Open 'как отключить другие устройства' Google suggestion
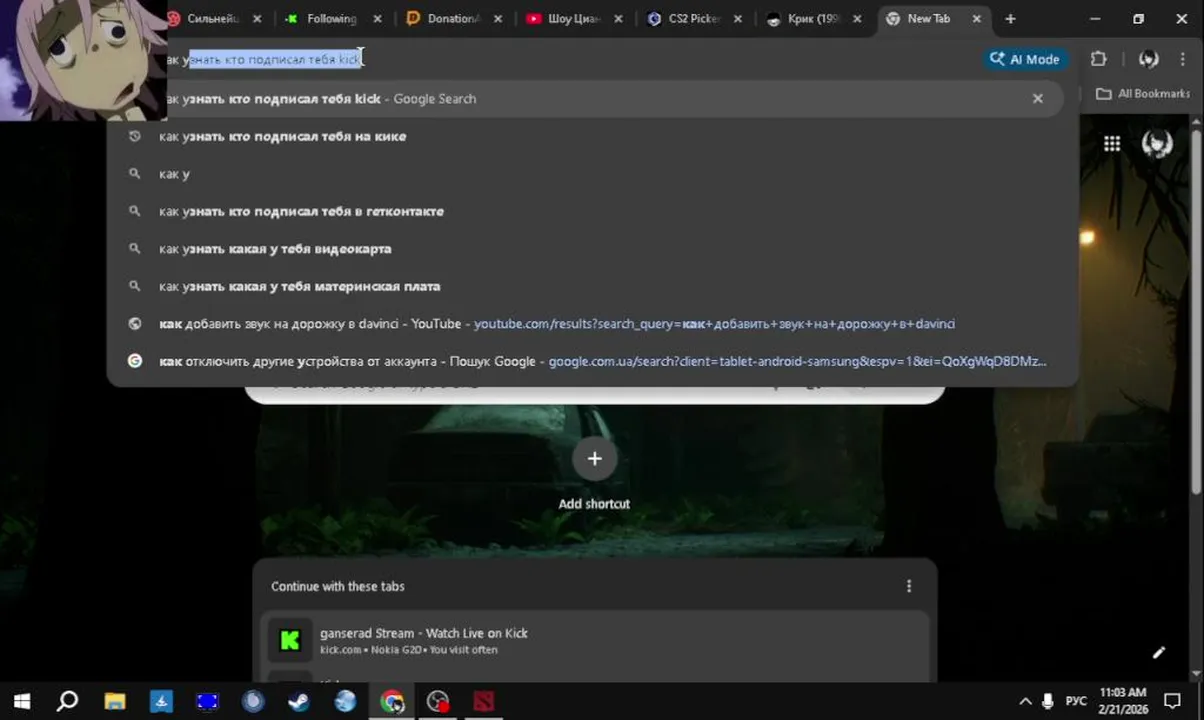The height and width of the screenshot is (720, 1204). [x=590, y=361]
